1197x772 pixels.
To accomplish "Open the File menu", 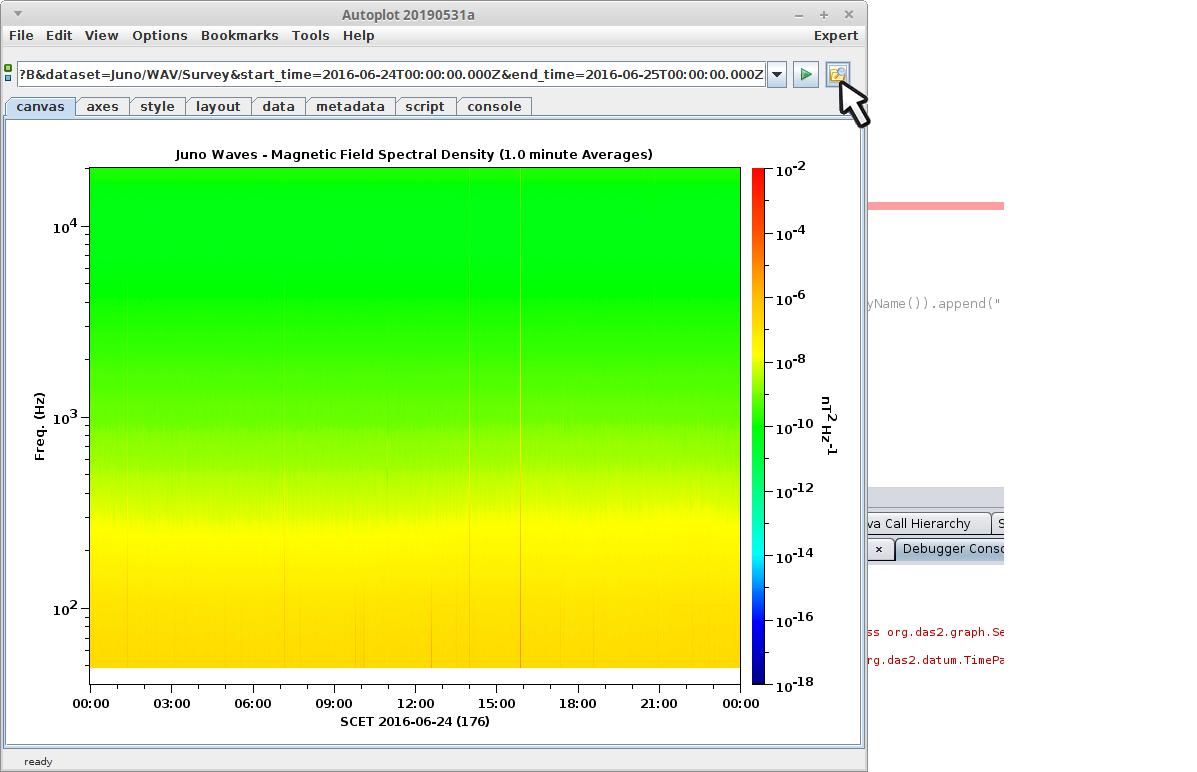I will [x=21, y=35].
